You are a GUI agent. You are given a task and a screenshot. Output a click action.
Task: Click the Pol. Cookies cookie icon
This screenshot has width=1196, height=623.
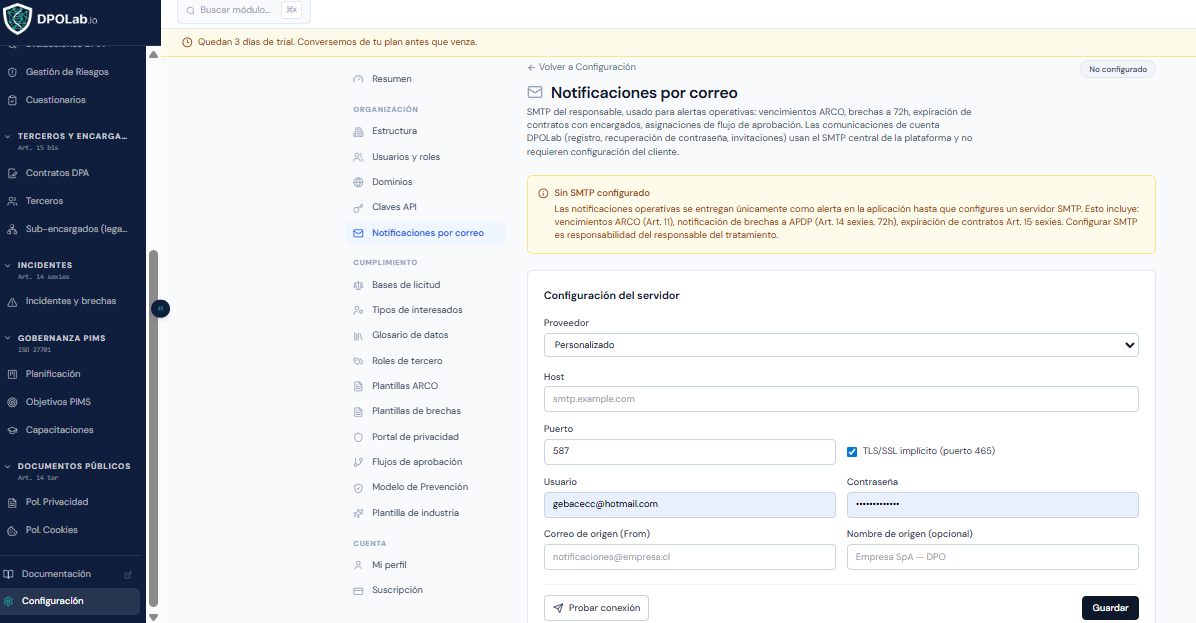tap(12, 530)
